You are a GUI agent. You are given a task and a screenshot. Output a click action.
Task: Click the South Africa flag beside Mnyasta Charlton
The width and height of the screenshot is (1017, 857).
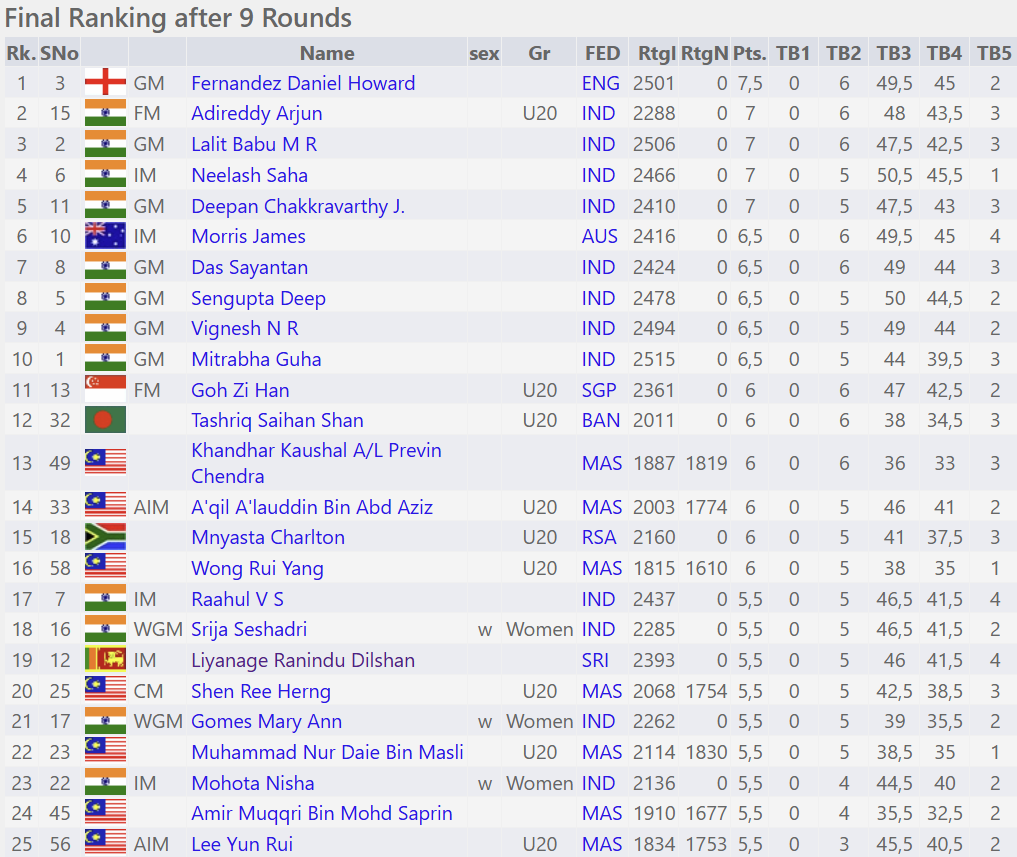tap(105, 538)
